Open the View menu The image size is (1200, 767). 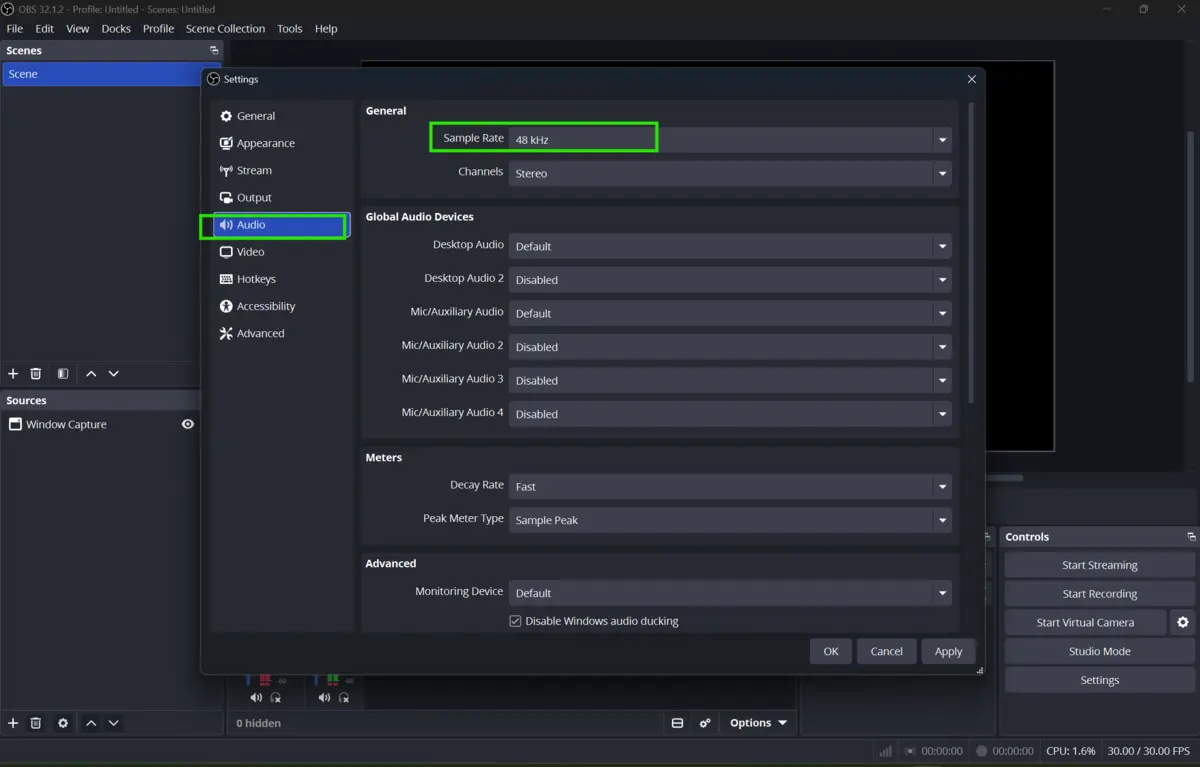[x=77, y=29]
